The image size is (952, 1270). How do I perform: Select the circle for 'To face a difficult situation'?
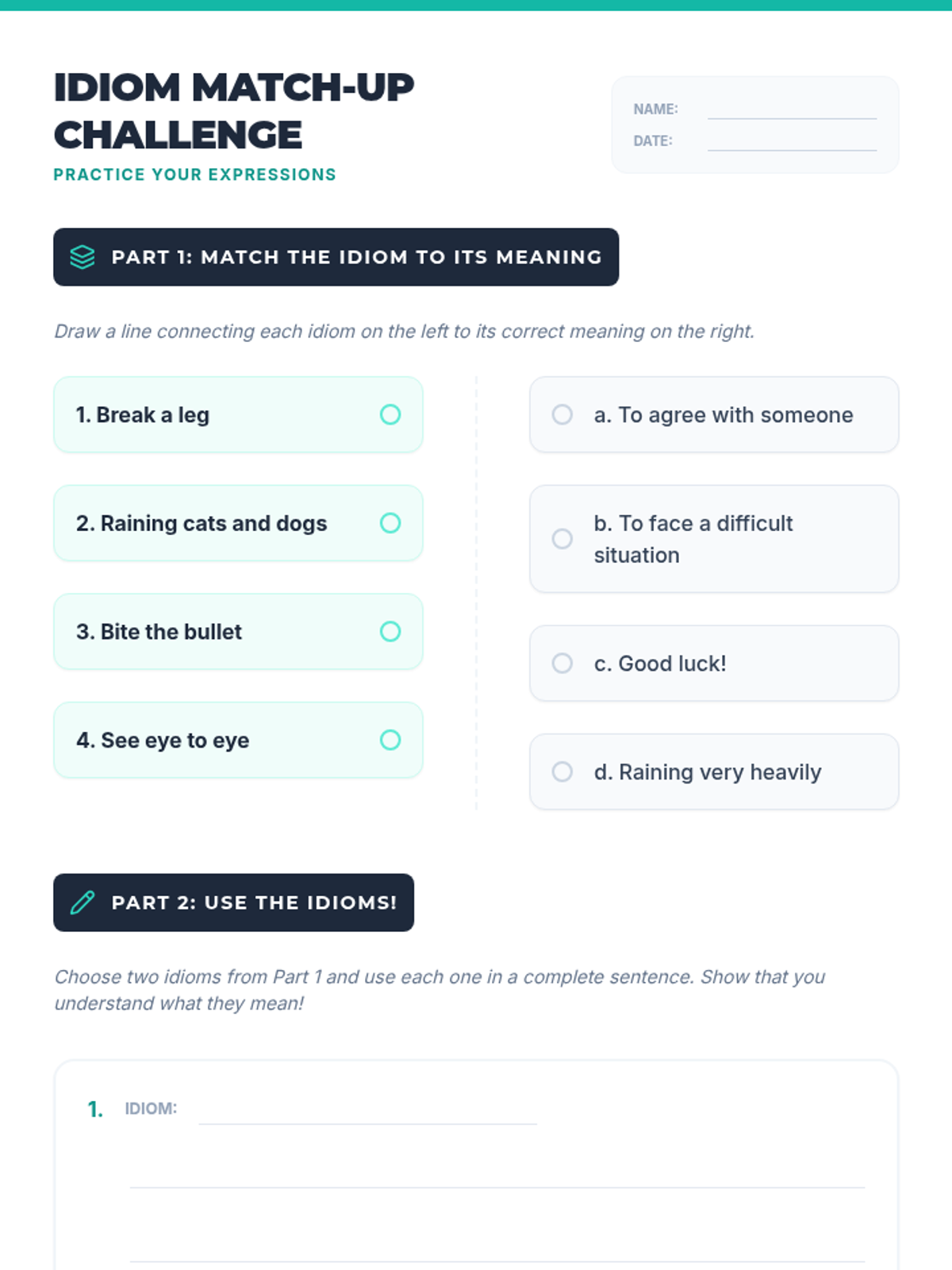coord(562,539)
